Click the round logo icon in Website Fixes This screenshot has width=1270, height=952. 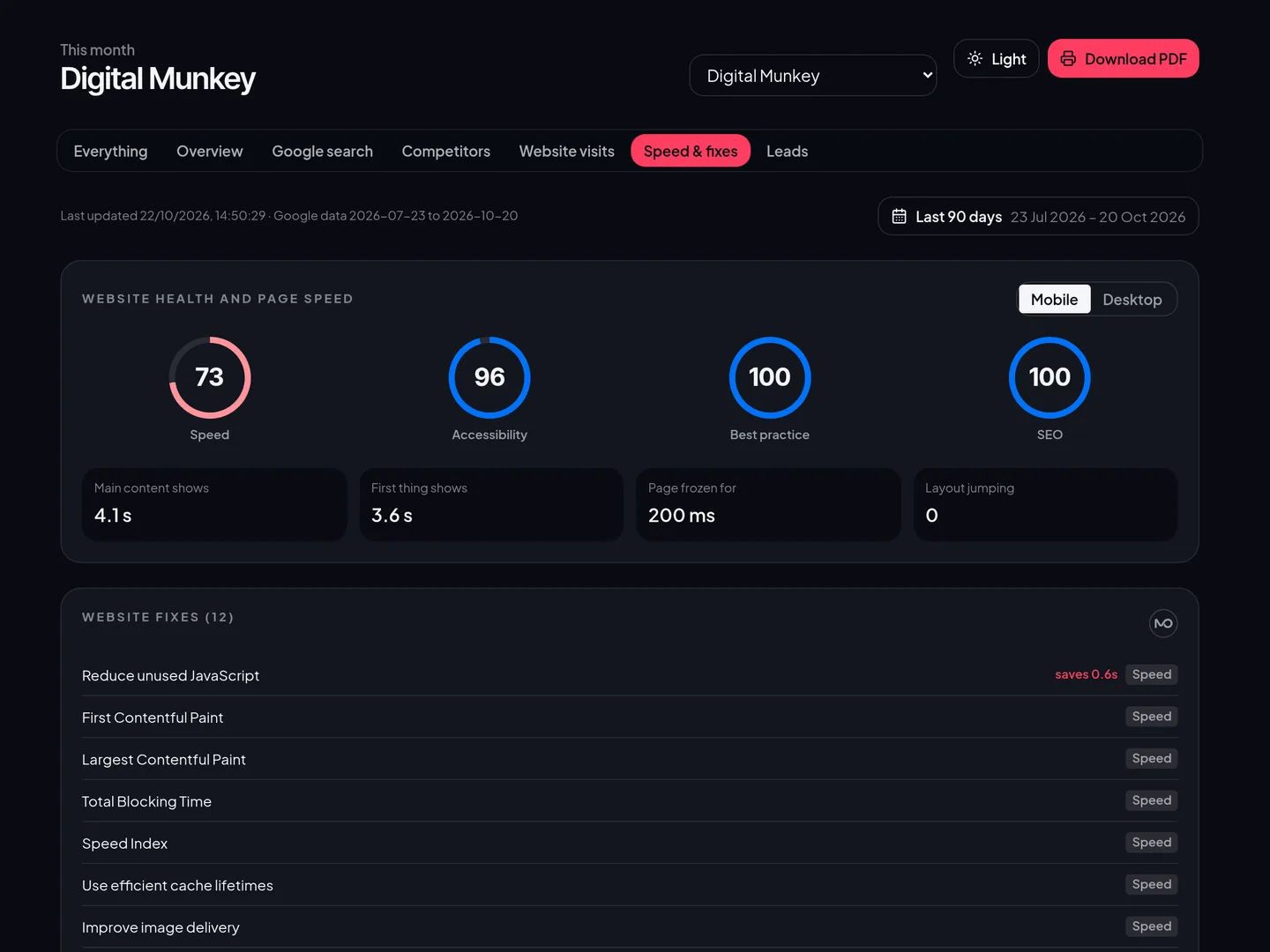click(1163, 623)
